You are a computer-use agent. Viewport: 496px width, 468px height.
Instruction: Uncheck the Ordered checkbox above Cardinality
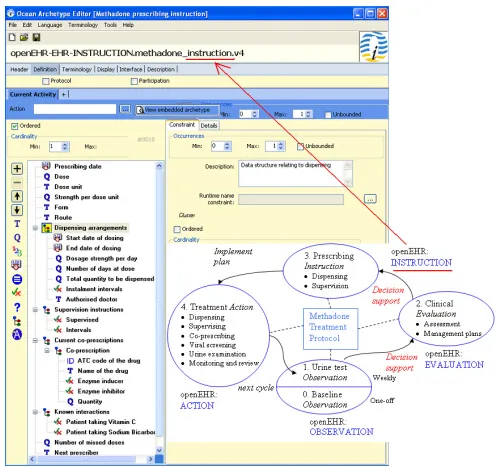14,126
